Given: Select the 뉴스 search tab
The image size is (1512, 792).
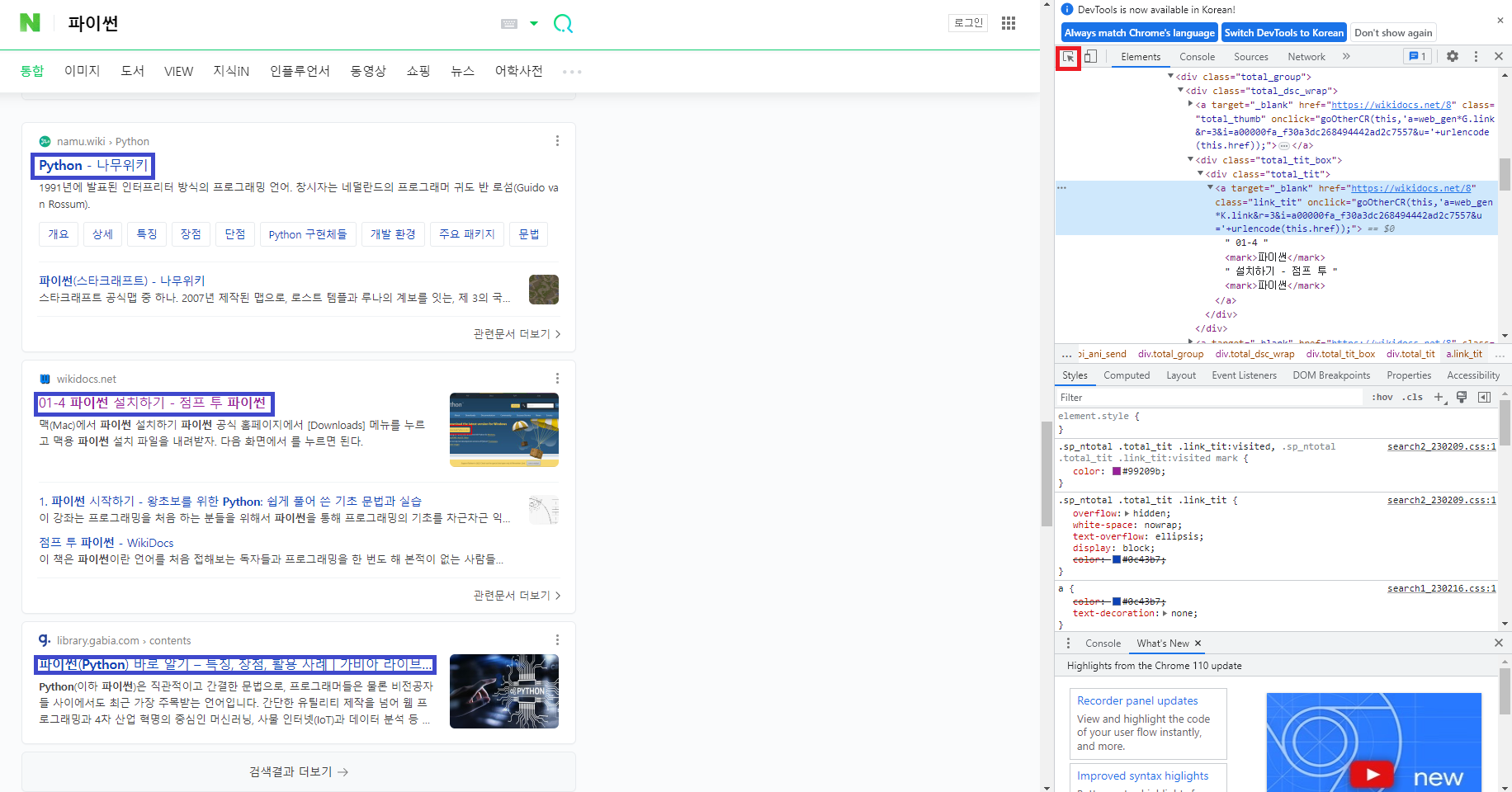Looking at the screenshot, I should click(x=463, y=72).
